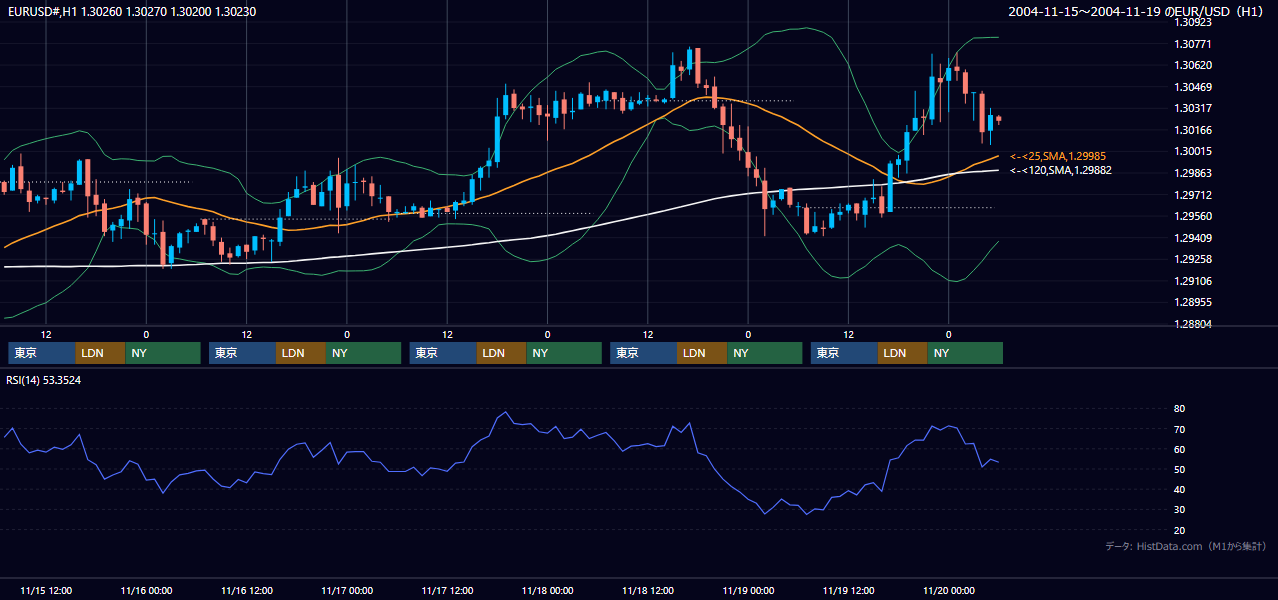Click price axis label 1.30166
The image size is (1278, 600).
(1195, 130)
